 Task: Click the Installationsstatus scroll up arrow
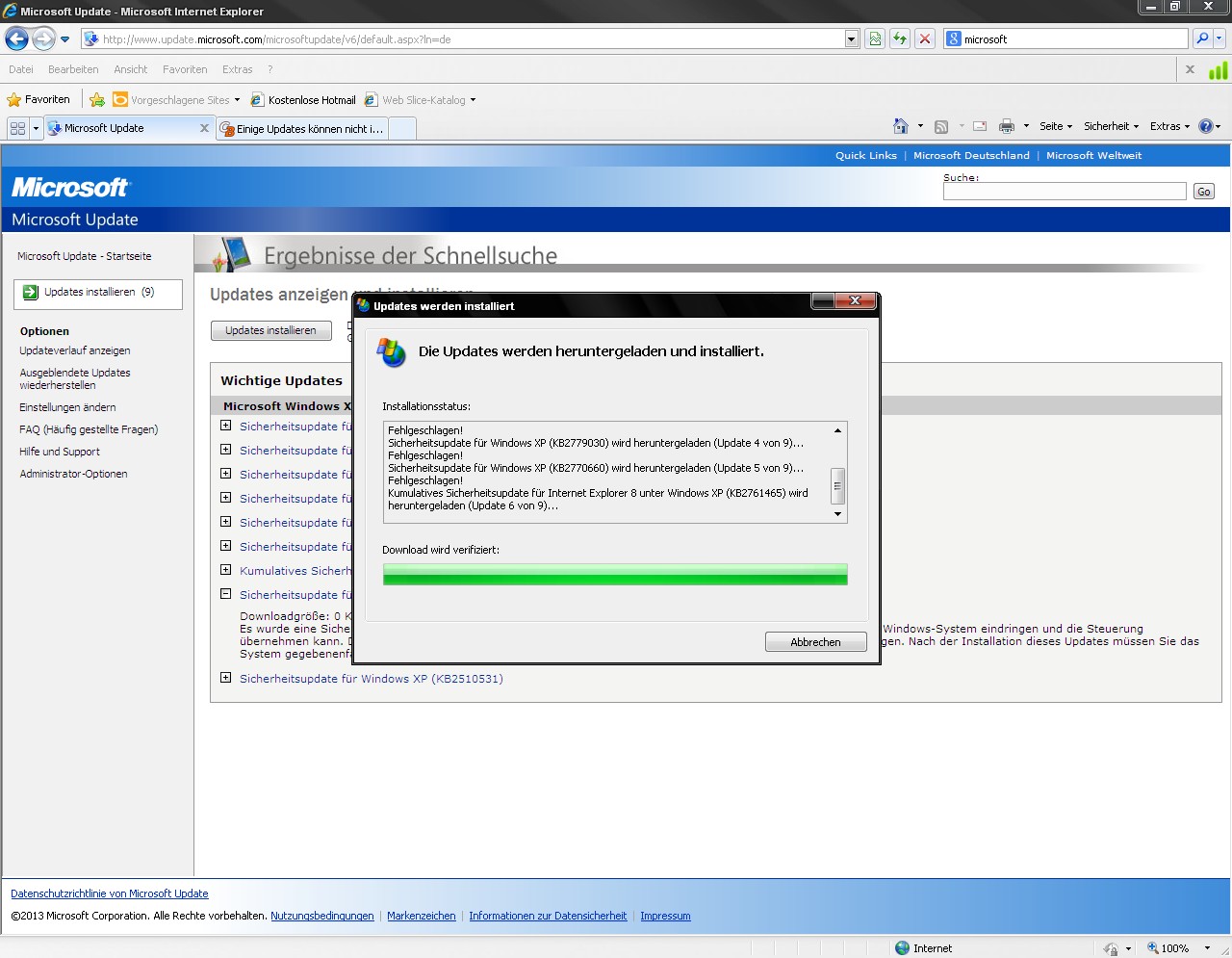(x=837, y=430)
